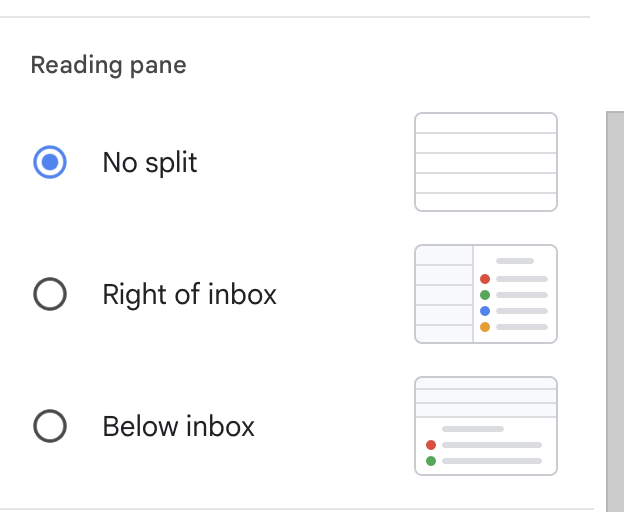Click the "Reading pane" section heading
Screen dimensions: 630x512
coord(108,66)
